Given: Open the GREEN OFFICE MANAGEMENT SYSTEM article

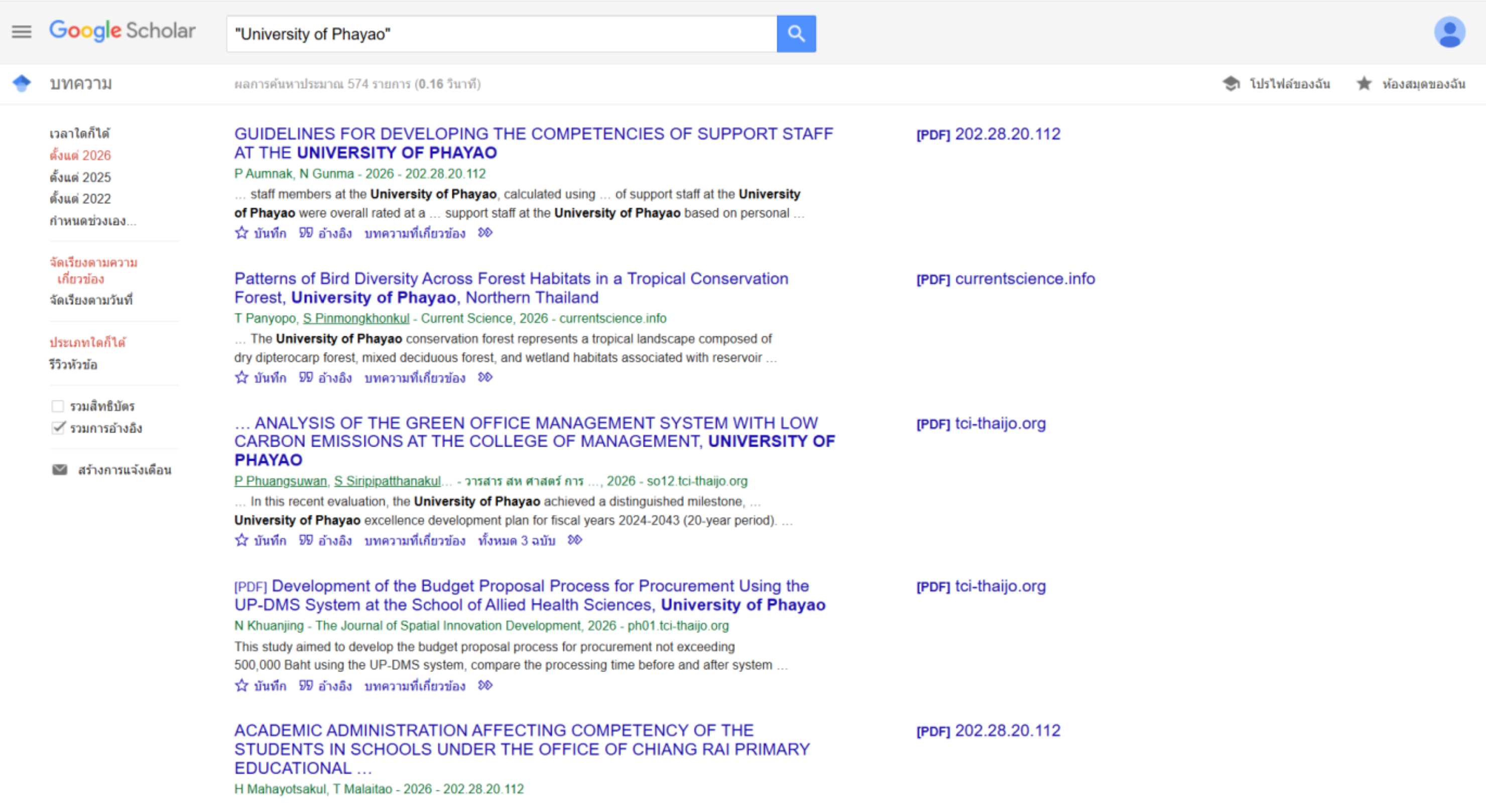Looking at the screenshot, I should point(535,441).
